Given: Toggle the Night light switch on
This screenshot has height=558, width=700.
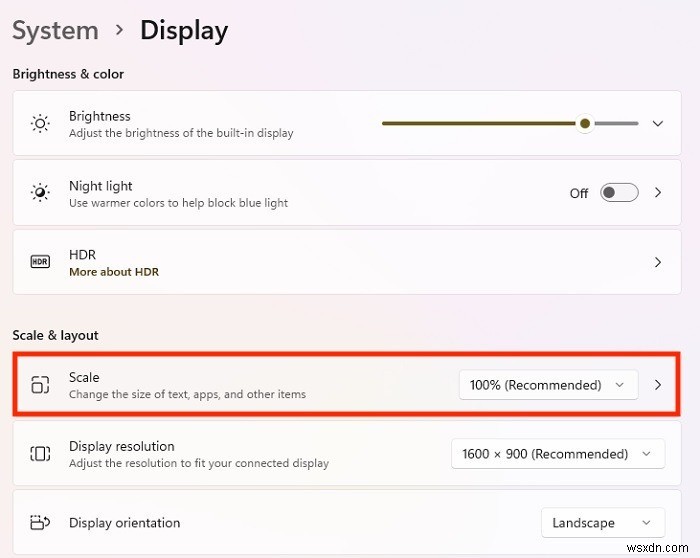Looking at the screenshot, I should coord(619,192).
